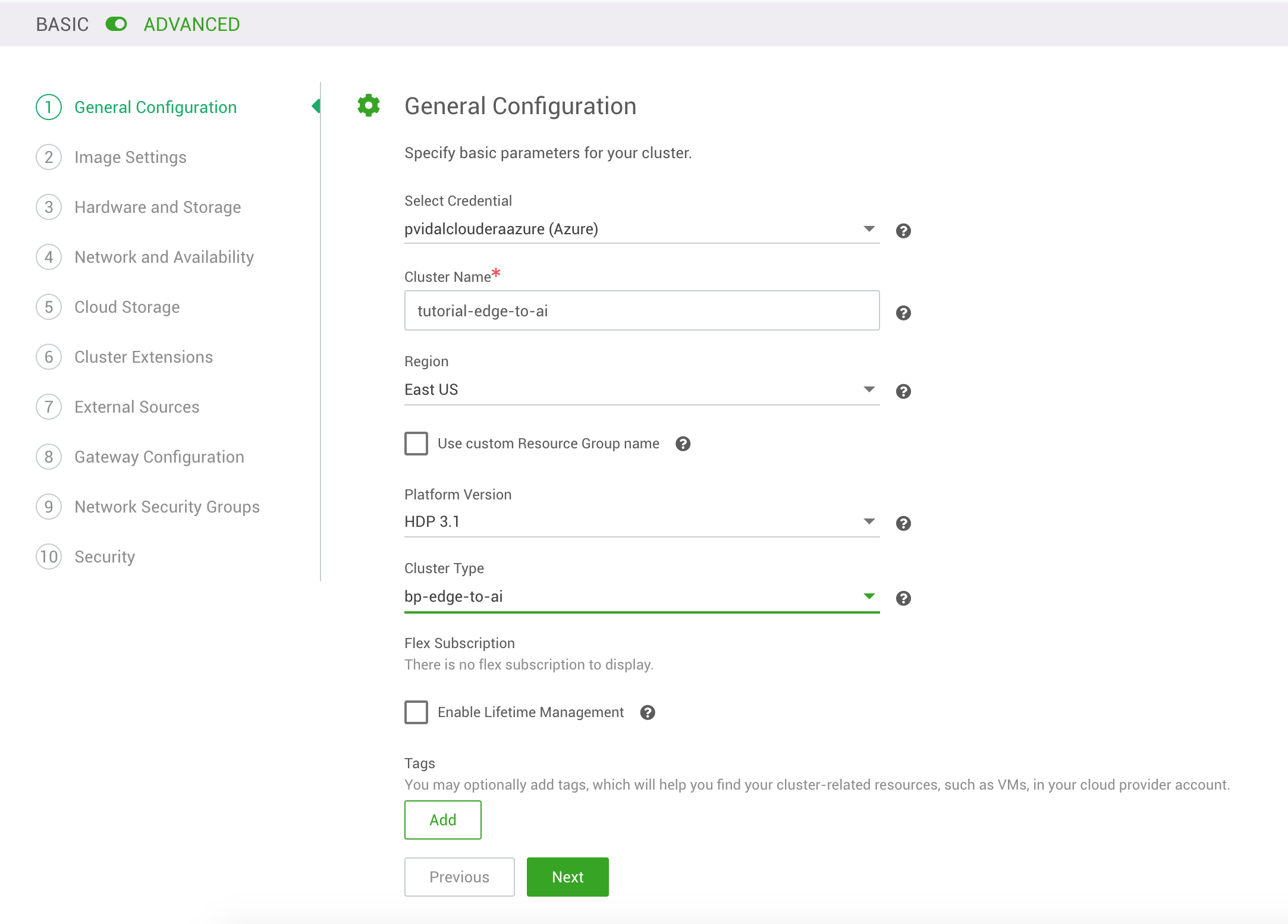The height and width of the screenshot is (924, 1288).
Task: Open help for custom Resource Group option
Action: pos(683,444)
